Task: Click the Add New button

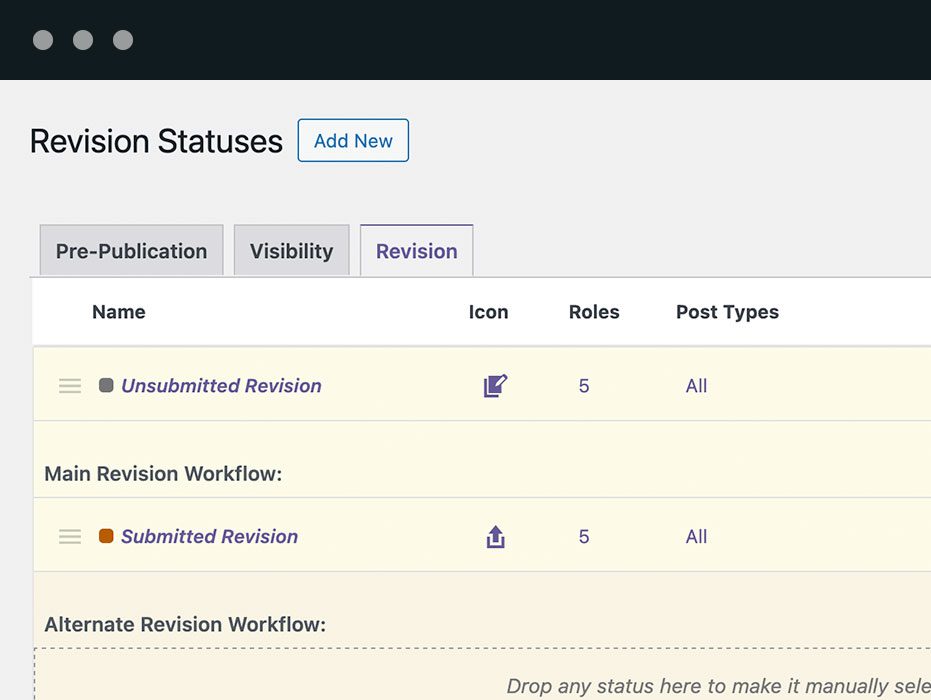Action: tap(353, 141)
